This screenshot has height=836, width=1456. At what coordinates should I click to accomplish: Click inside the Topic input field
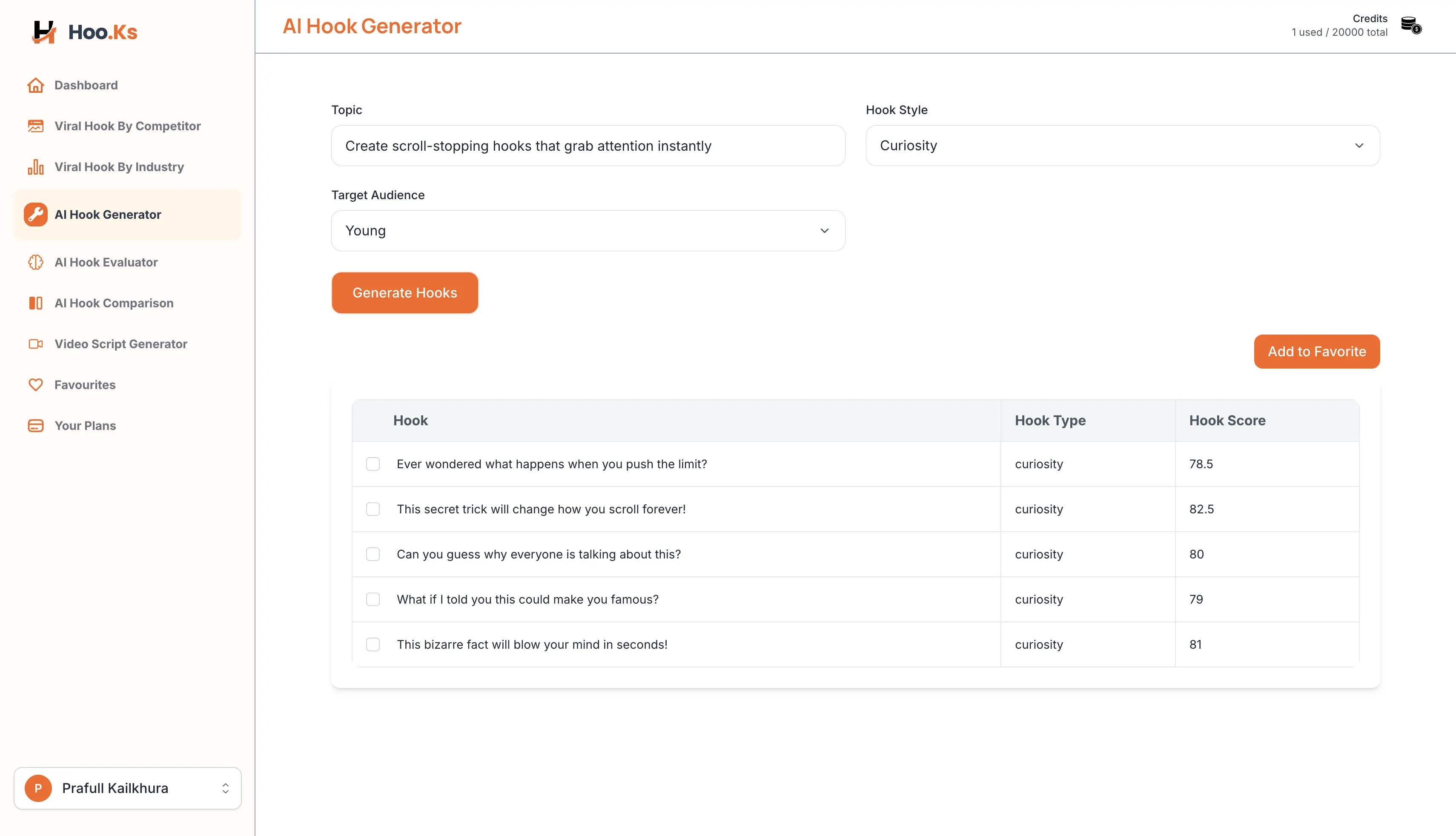coord(588,145)
